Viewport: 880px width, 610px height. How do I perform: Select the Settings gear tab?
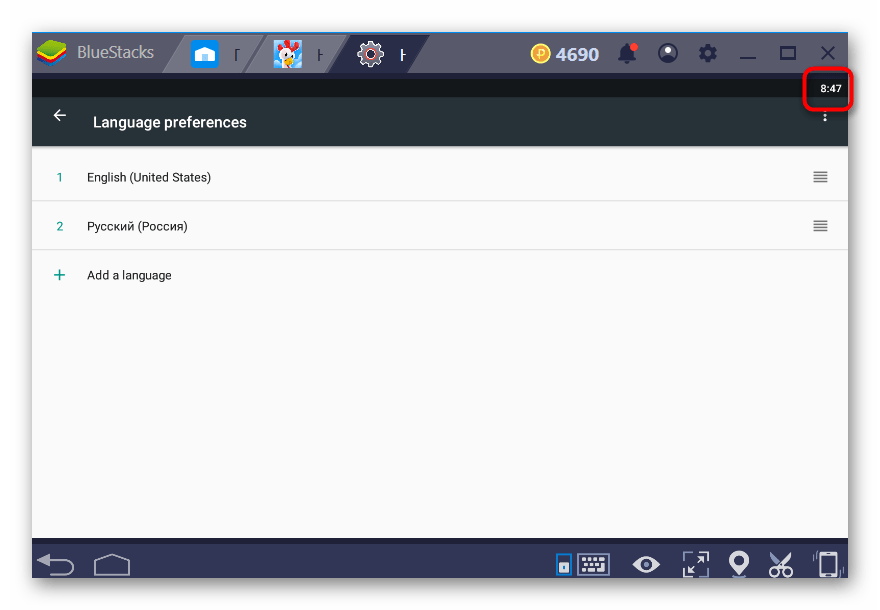pyautogui.click(x=381, y=54)
